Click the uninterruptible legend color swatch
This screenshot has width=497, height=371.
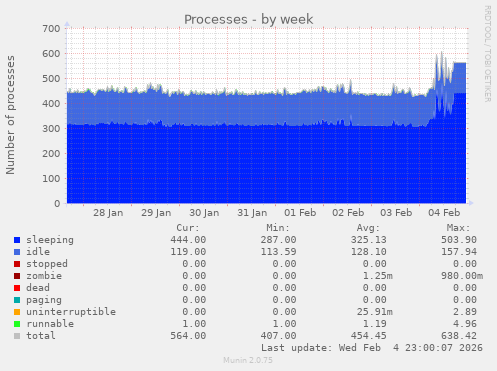tap(17, 312)
